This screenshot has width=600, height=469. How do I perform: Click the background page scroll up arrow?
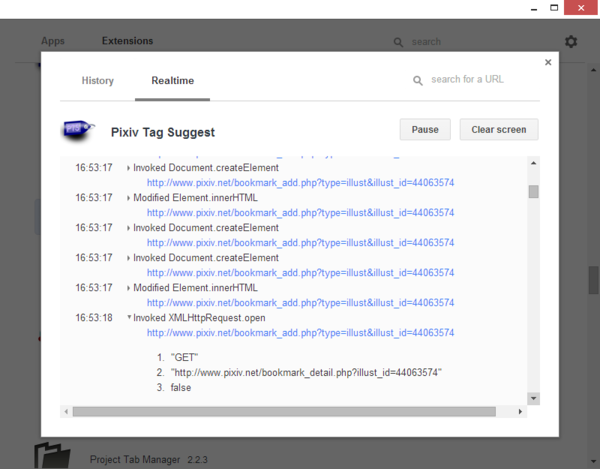pyautogui.click(x=593, y=70)
